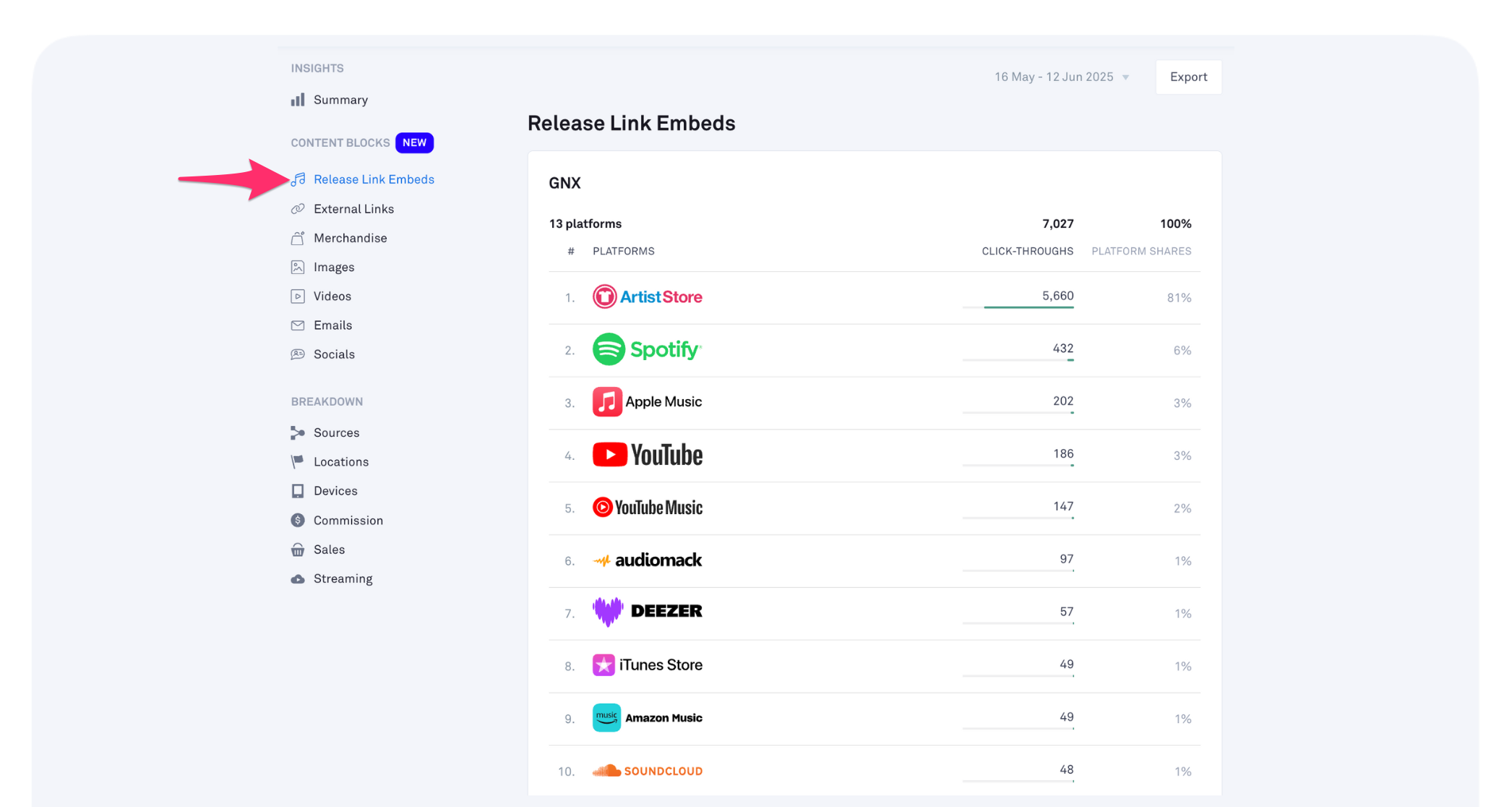Image resolution: width=1512 pixels, height=807 pixels.
Task: Click the PLATFORMS column header
Action: coord(623,251)
